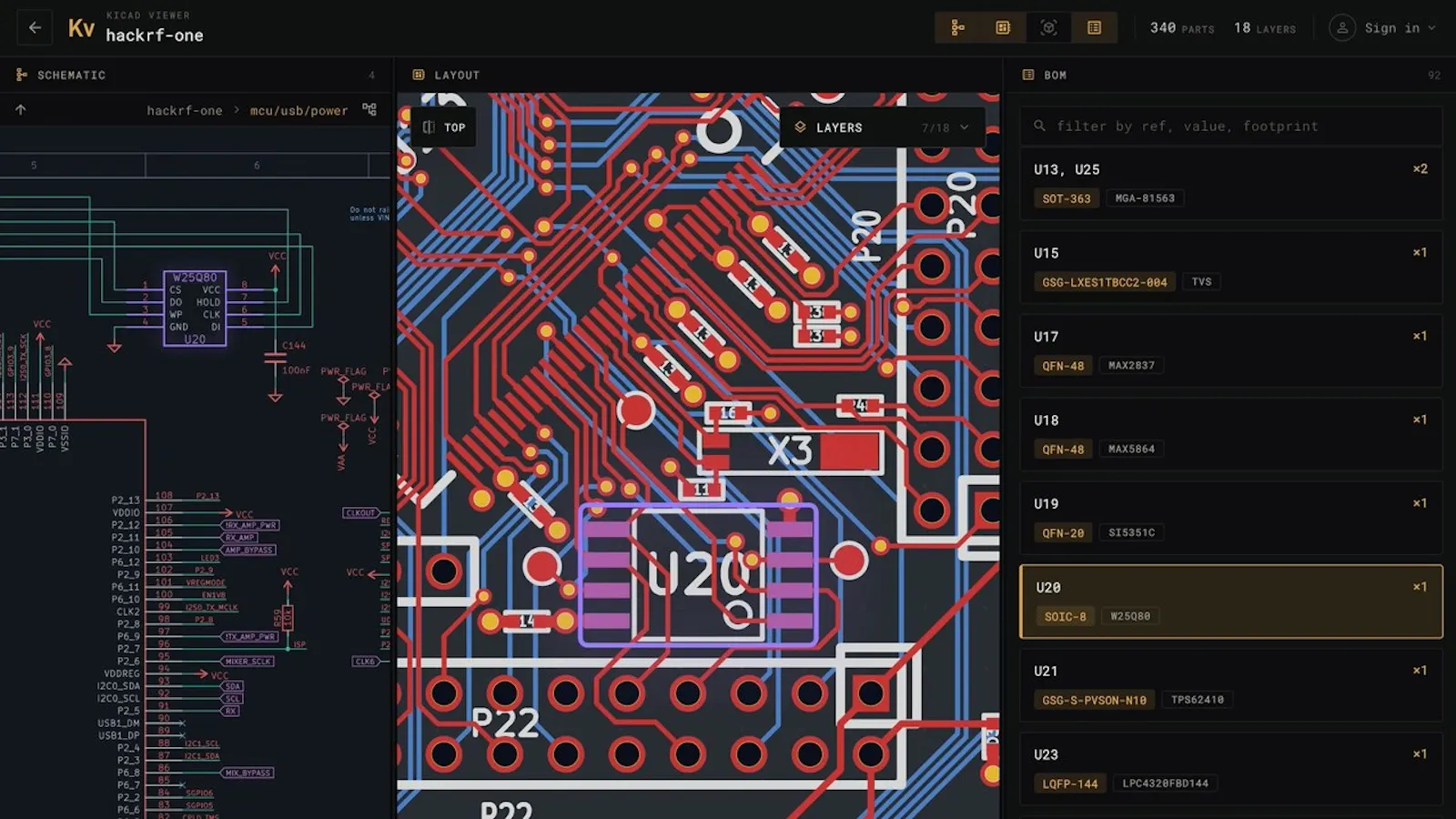Click the LQFP-144 footprint tag

[1070, 784]
